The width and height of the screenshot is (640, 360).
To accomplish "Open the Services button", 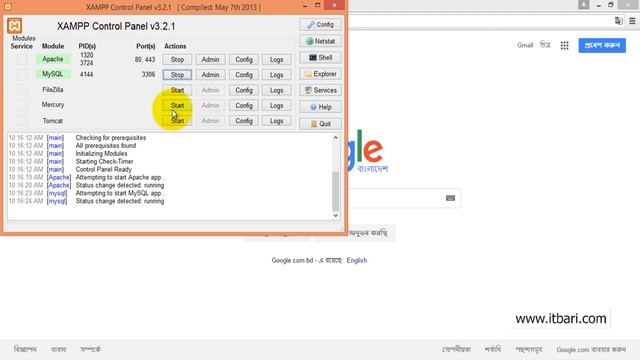I will [x=320, y=90].
